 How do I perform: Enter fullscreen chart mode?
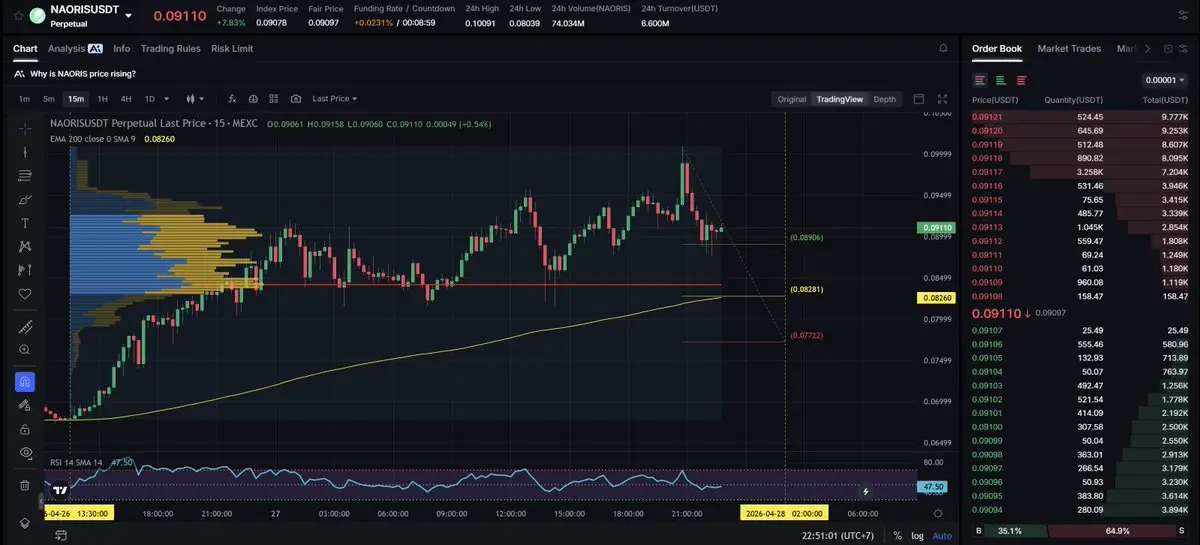pyautogui.click(x=942, y=99)
